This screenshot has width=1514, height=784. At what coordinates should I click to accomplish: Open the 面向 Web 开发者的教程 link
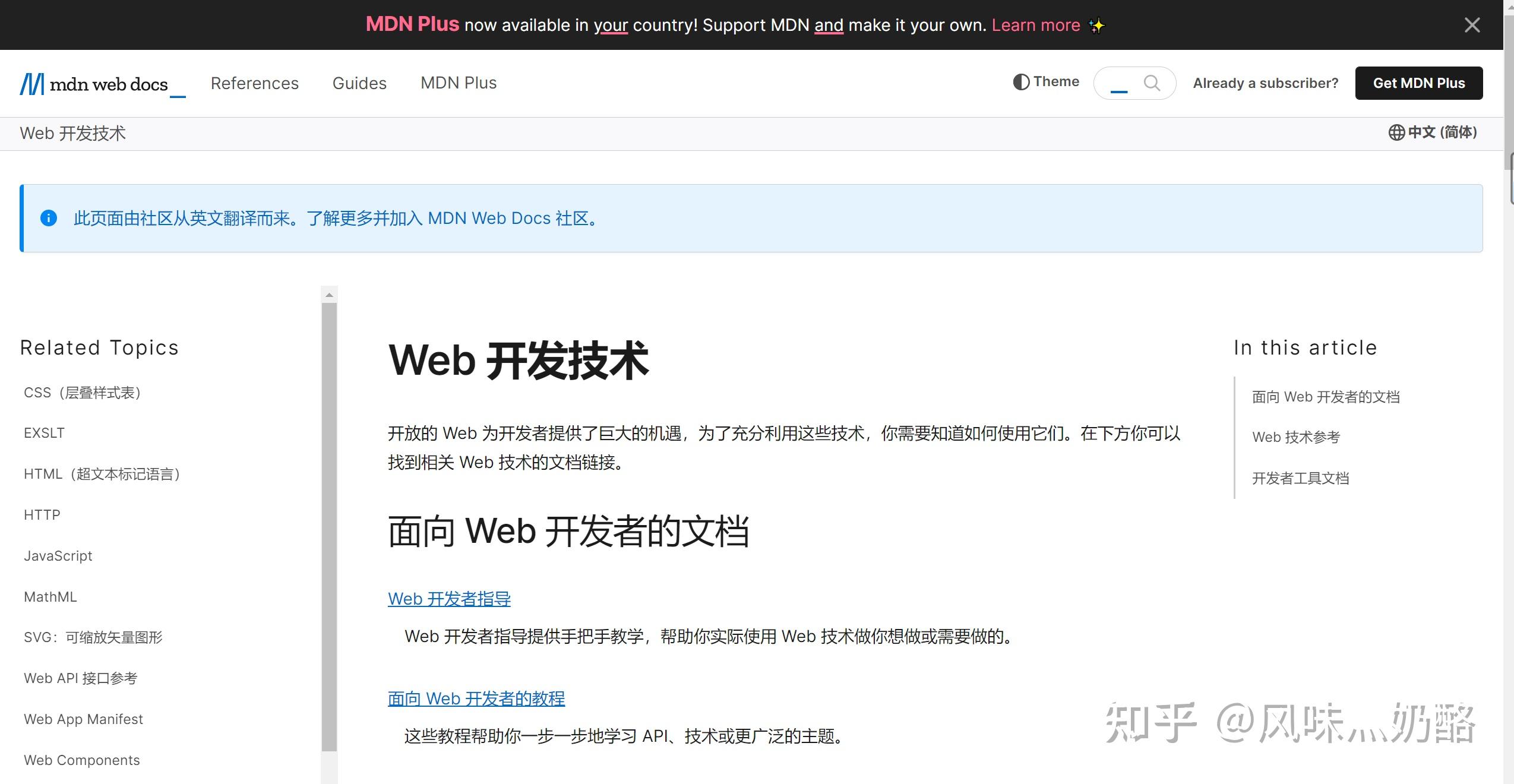coord(476,698)
